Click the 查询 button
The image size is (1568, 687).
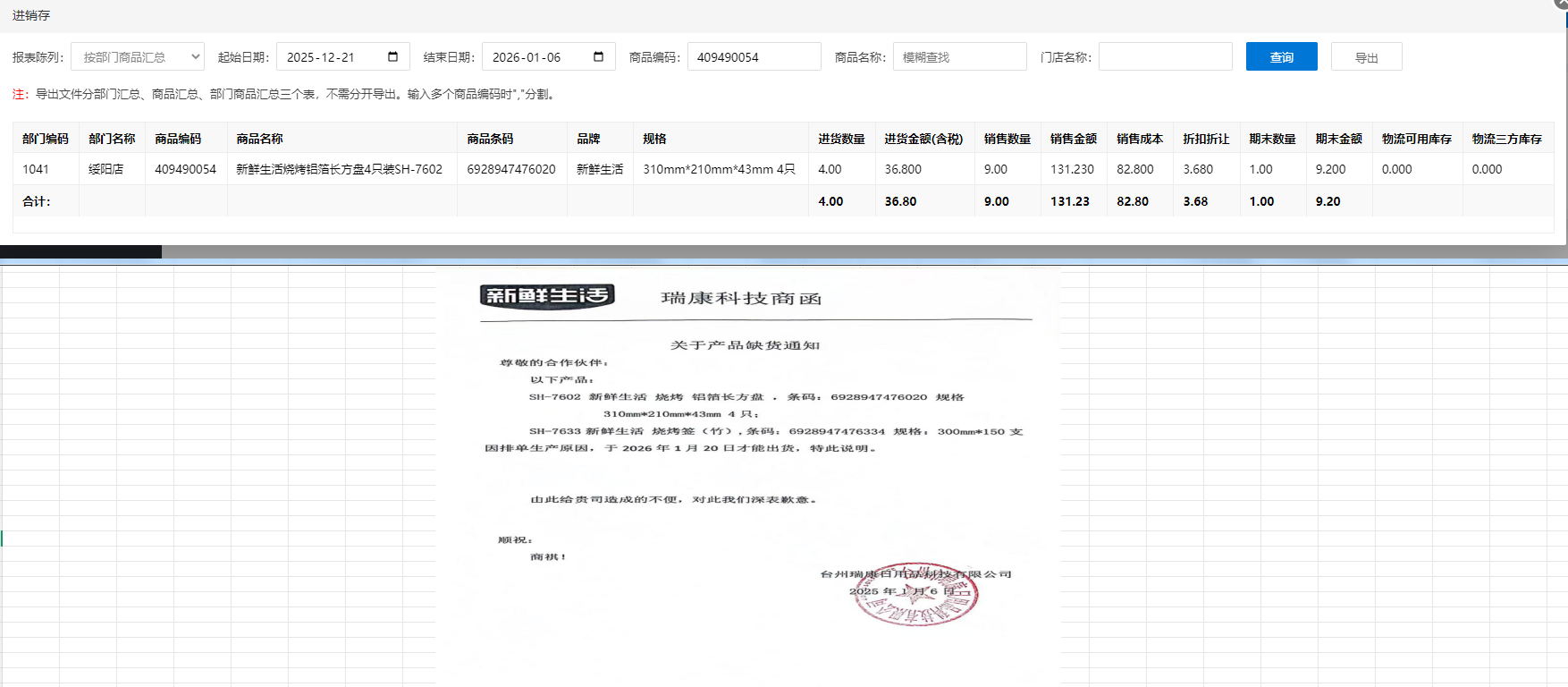tap(1281, 57)
